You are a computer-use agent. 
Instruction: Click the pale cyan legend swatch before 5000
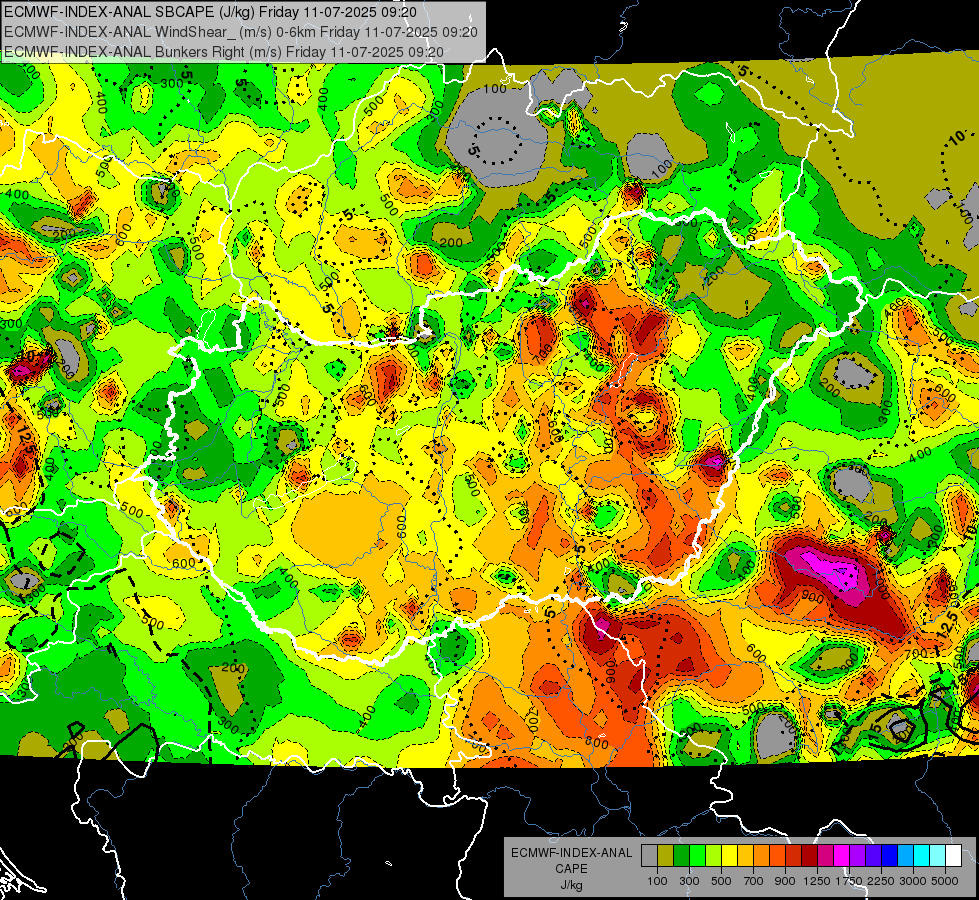coord(937,855)
